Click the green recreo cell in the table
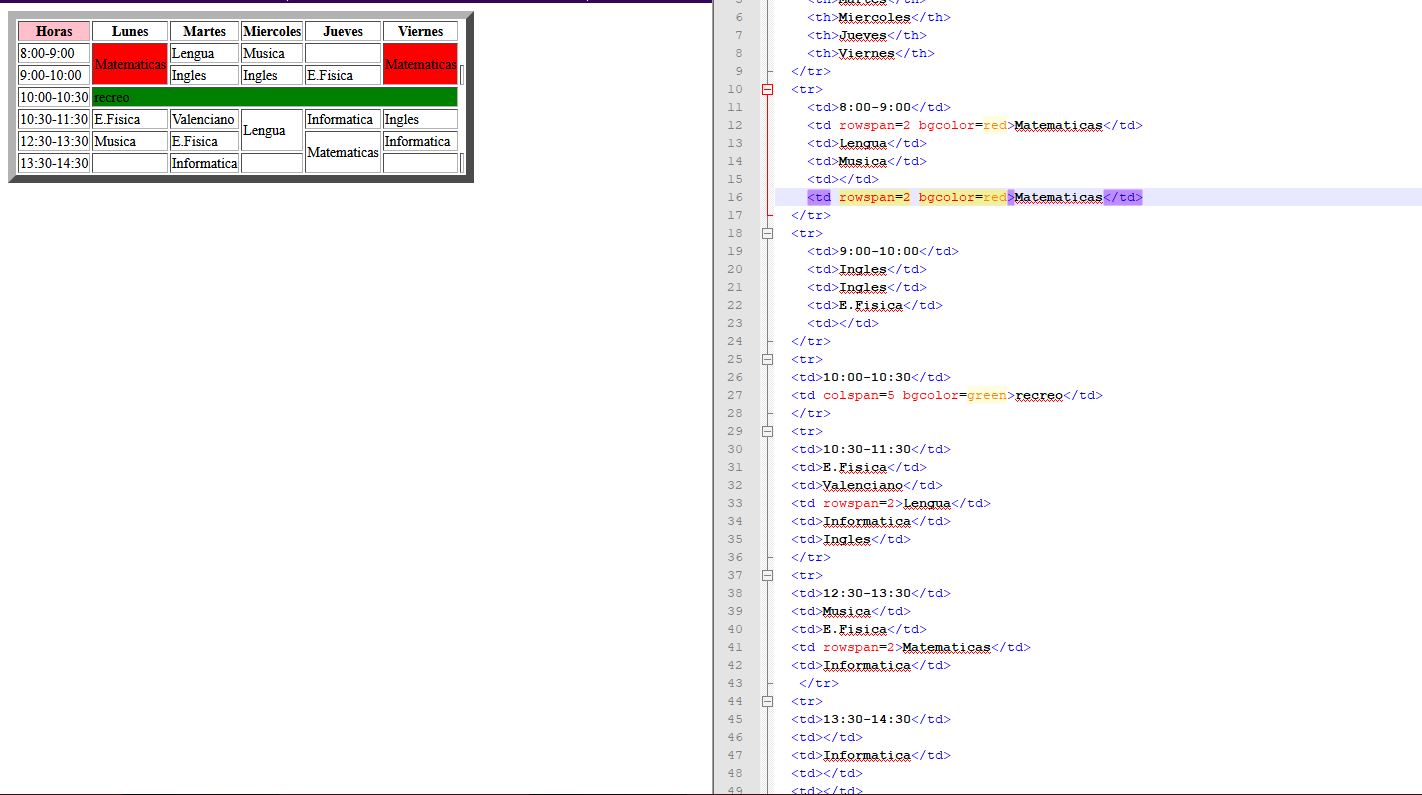Viewport: 1422px width, 795px height. point(274,97)
